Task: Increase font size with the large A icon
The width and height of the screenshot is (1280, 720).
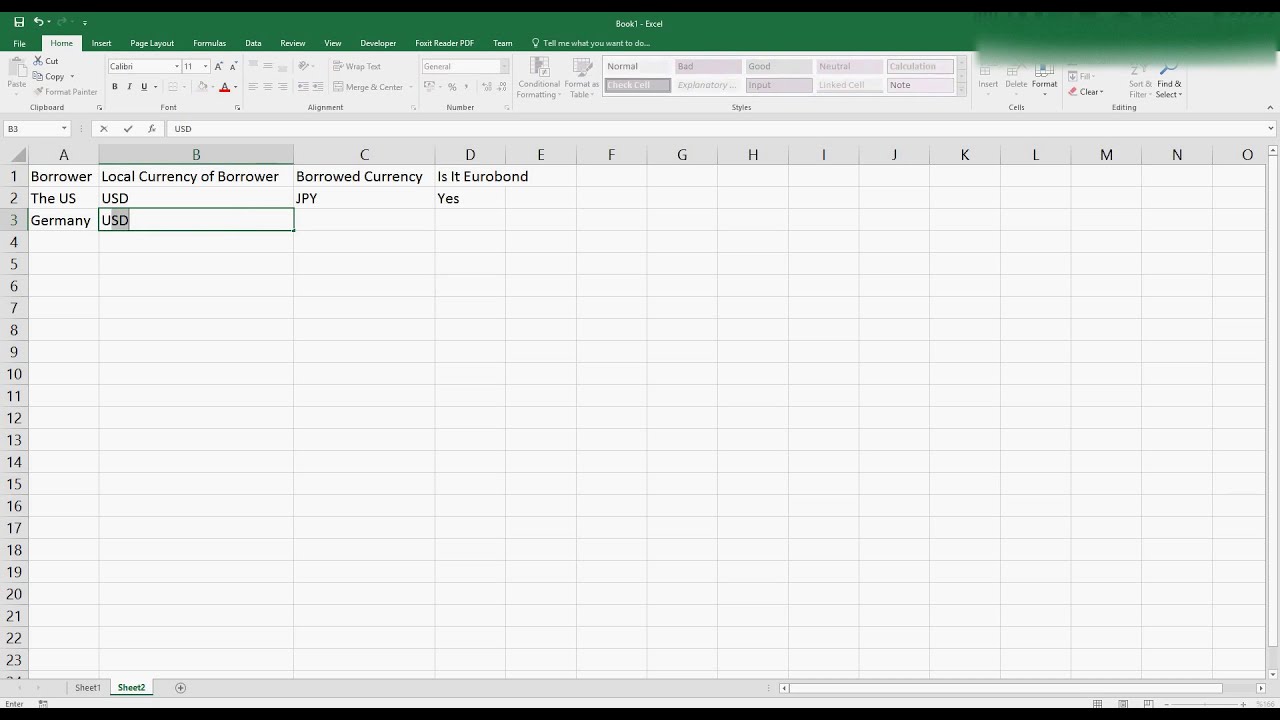Action: (x=218, y=66)
